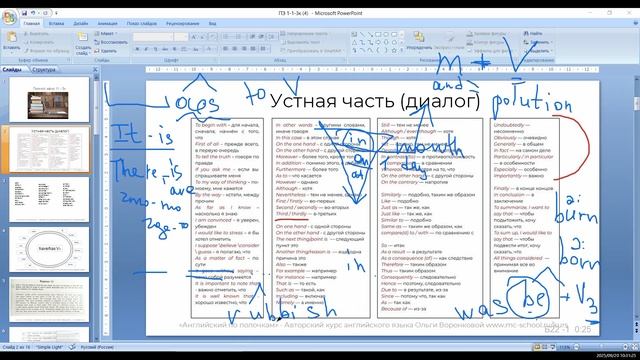Open the Анимация ribbon tab

click(x=107, y=24)
